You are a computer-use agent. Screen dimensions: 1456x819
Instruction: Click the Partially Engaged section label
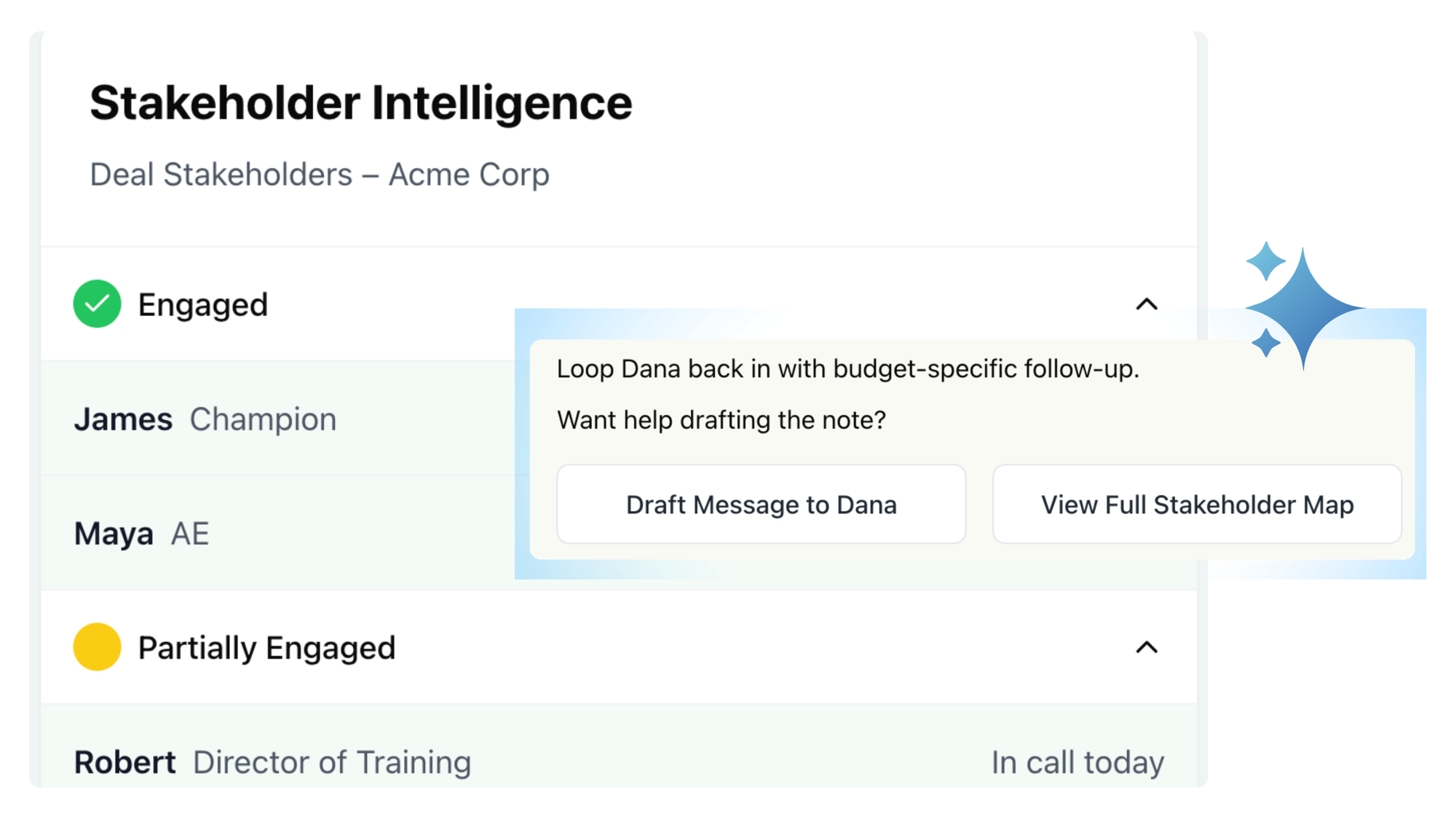(x=266, y=647)
